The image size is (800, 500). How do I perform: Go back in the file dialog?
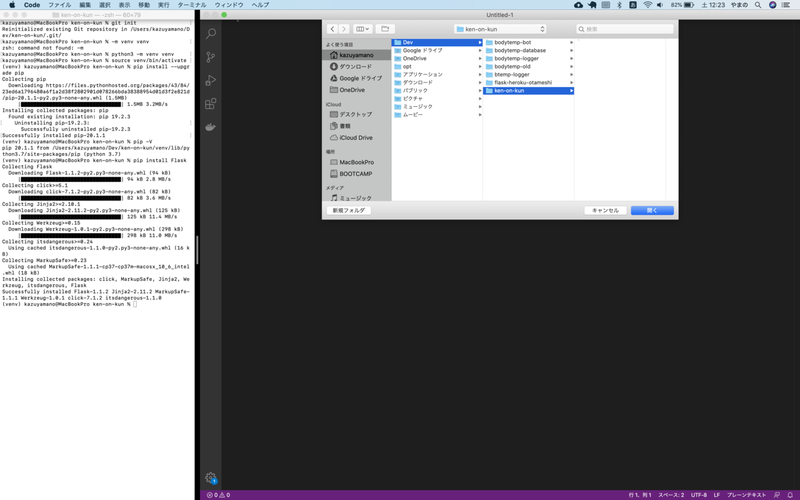(x=333, y=29)
